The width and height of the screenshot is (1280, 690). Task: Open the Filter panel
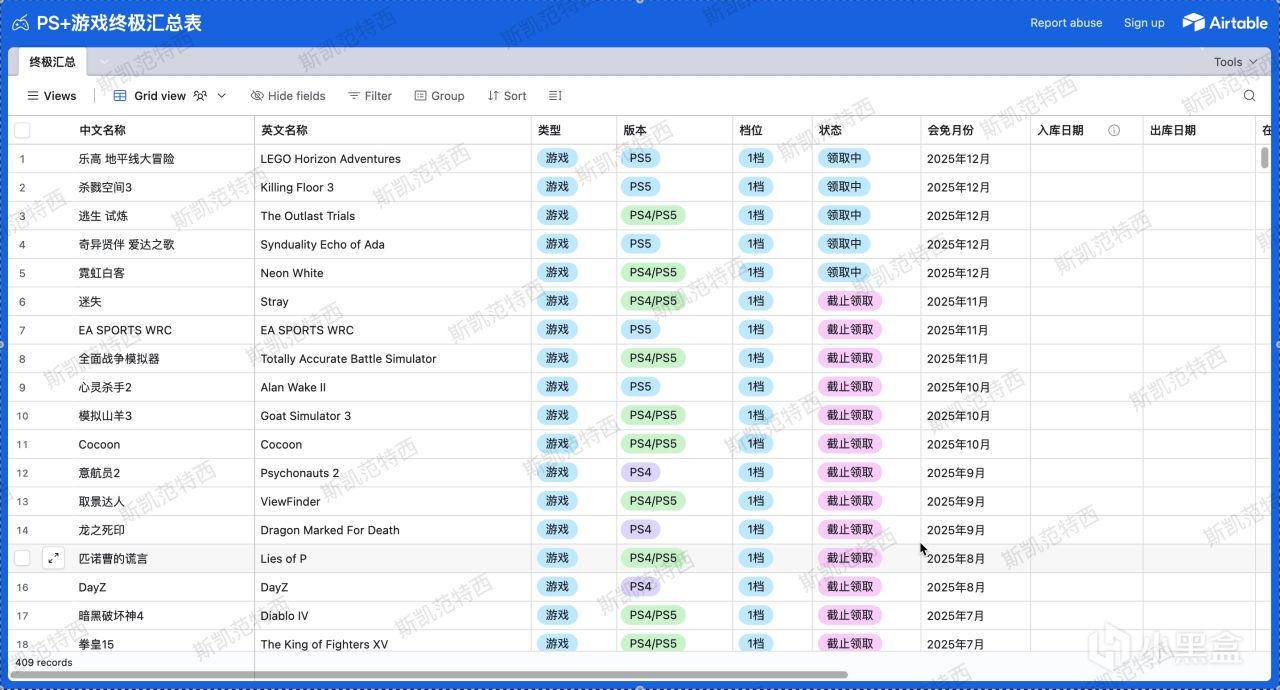tap(370, 96)
